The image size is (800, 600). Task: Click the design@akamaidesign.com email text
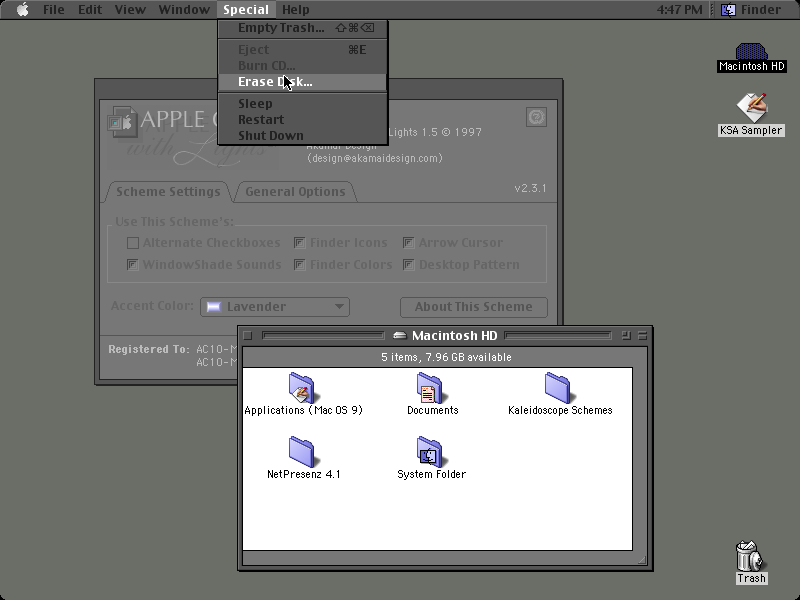(374, 158)
